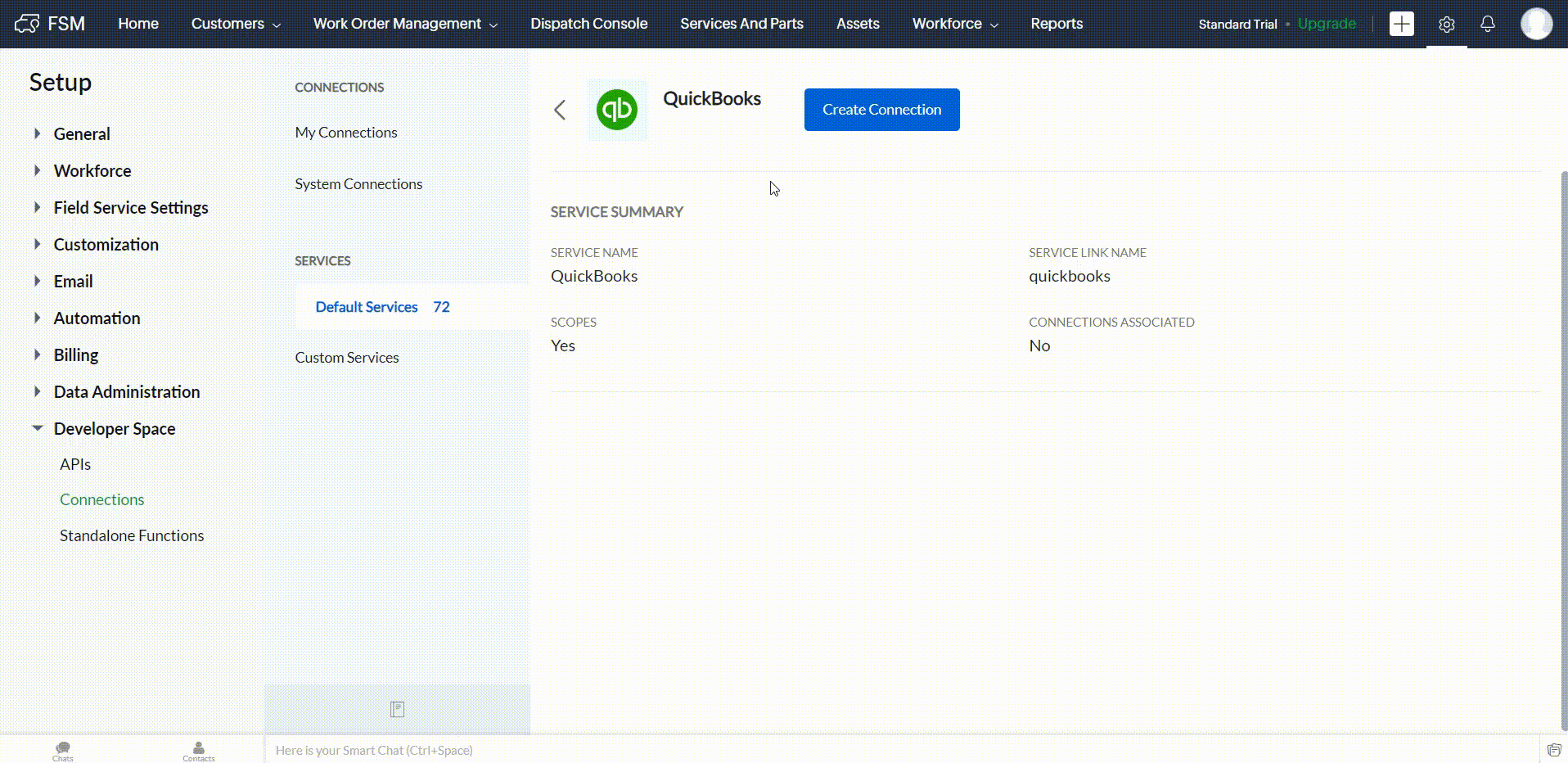Click the Upgrade link
Image resolution: width=1568 pixels, height=763 pixels.
tap(1326, 24)
